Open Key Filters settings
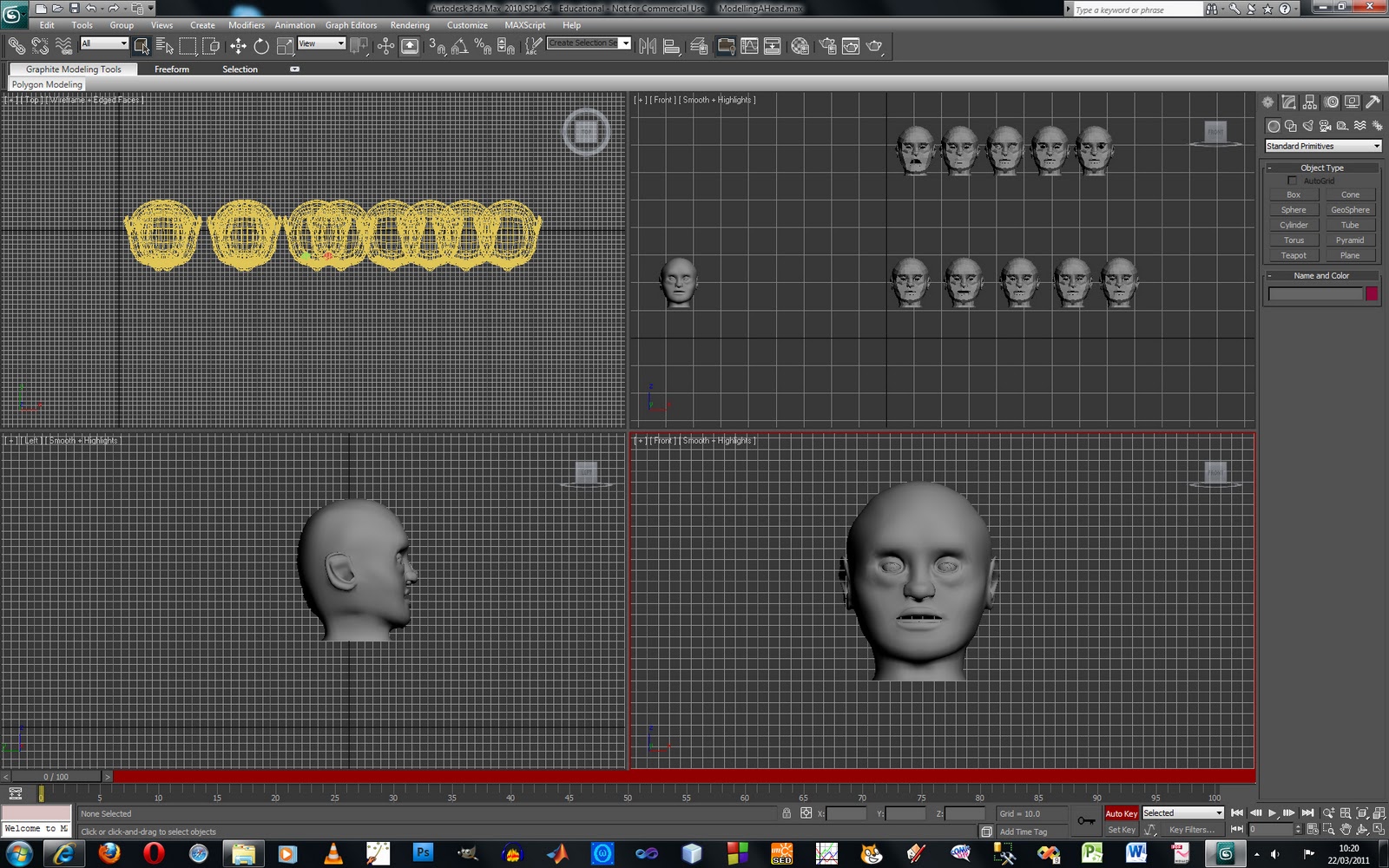The image size is (1389, 868). click(1193, 830)
